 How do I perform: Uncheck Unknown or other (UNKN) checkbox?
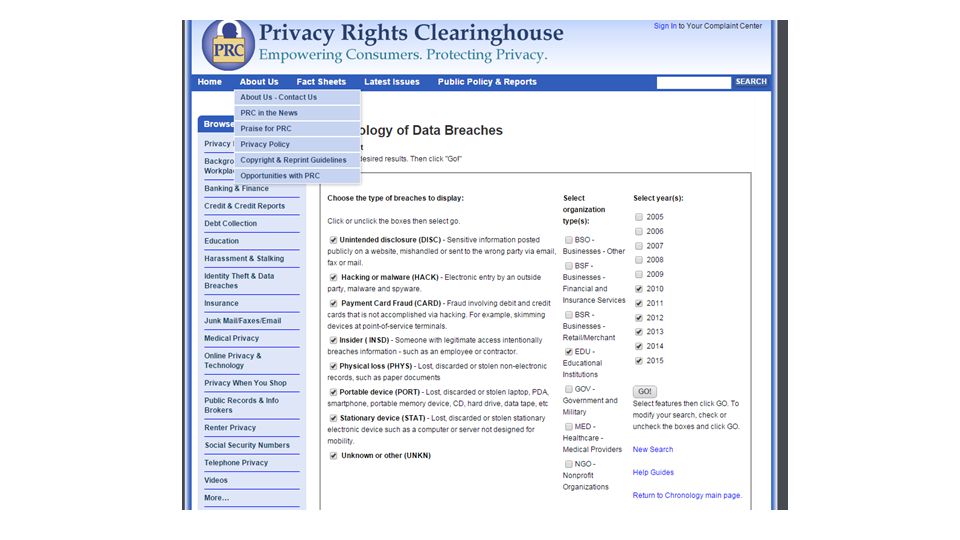(x=333, y=456)
